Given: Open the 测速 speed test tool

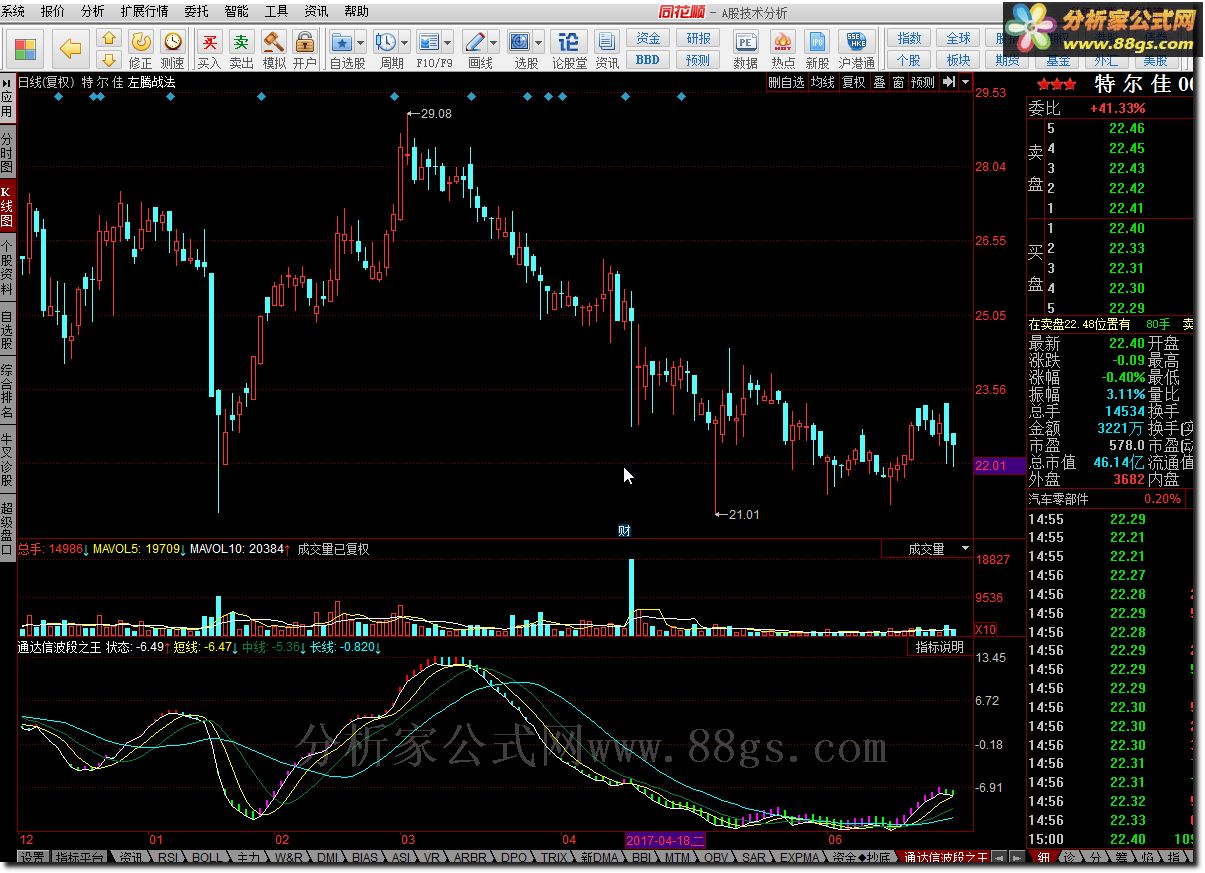Looking at the screenshot, I should 173,48.
